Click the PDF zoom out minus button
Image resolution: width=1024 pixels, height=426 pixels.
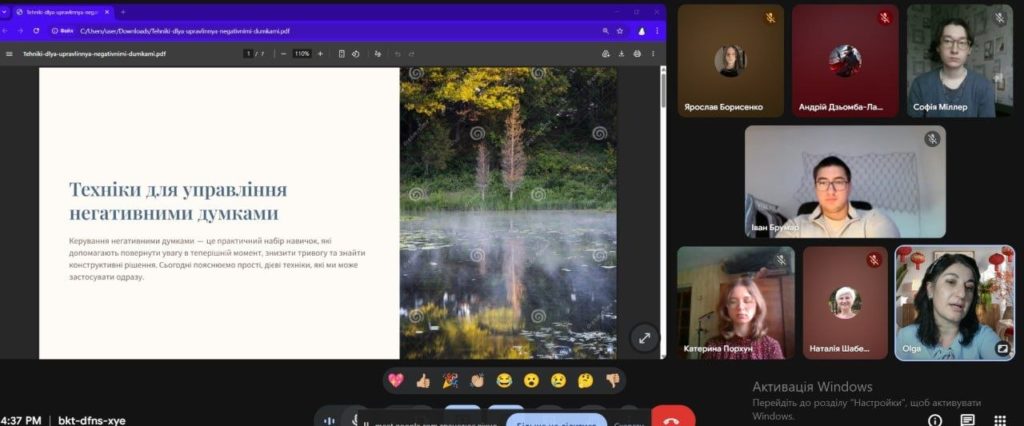283,53
